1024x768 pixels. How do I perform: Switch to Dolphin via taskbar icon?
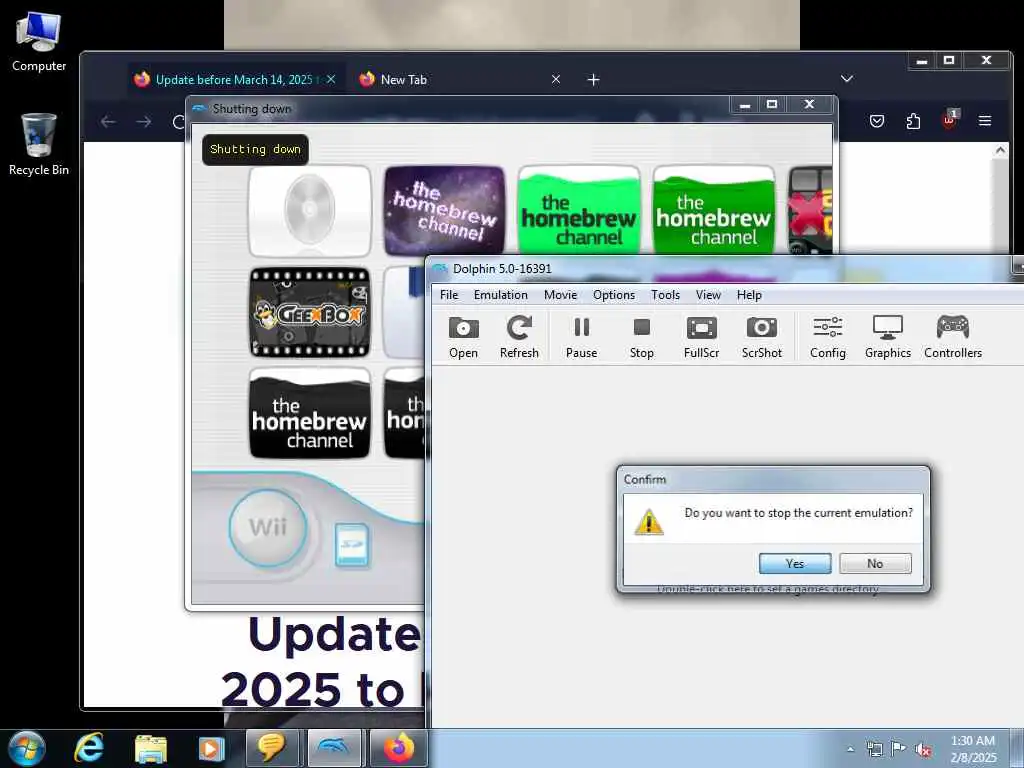pos(334,748)
